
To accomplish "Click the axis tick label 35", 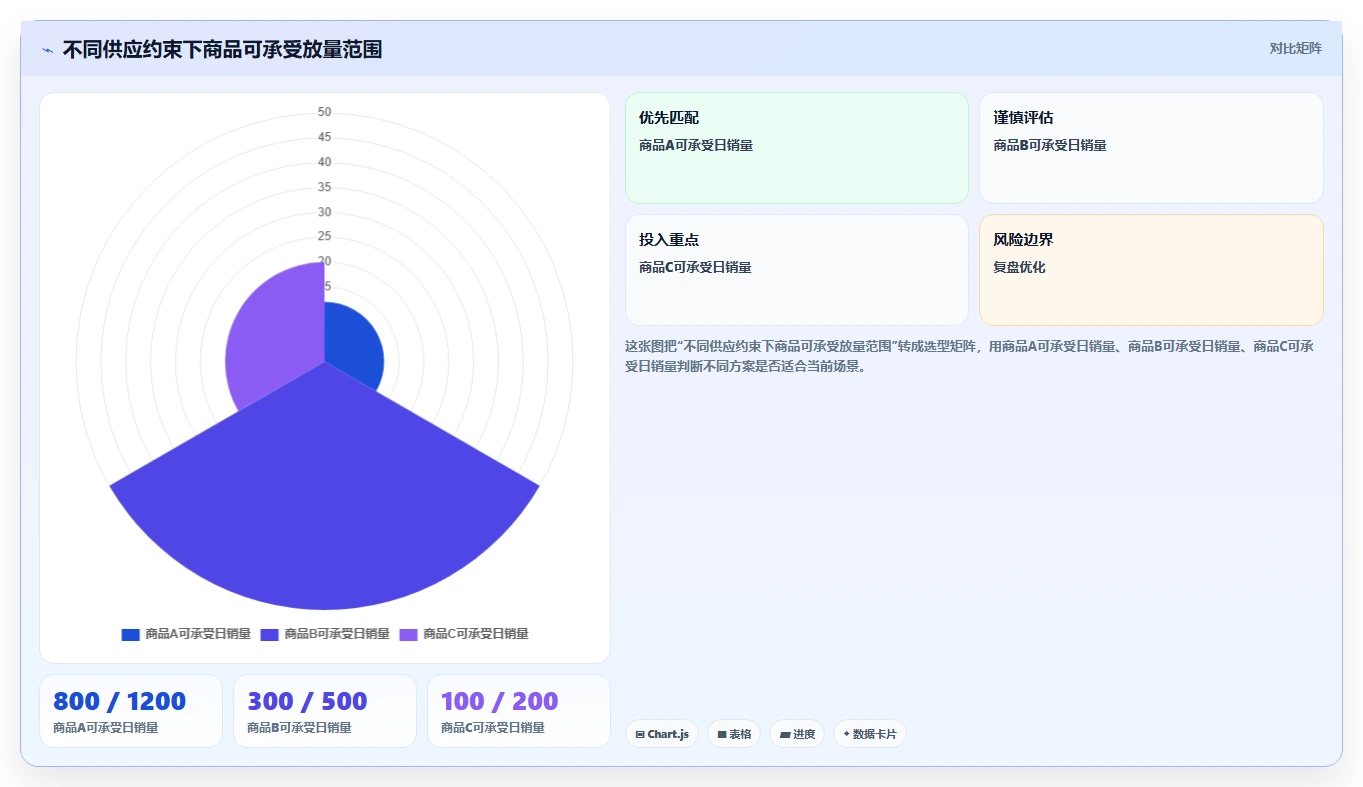I will 324,187.
